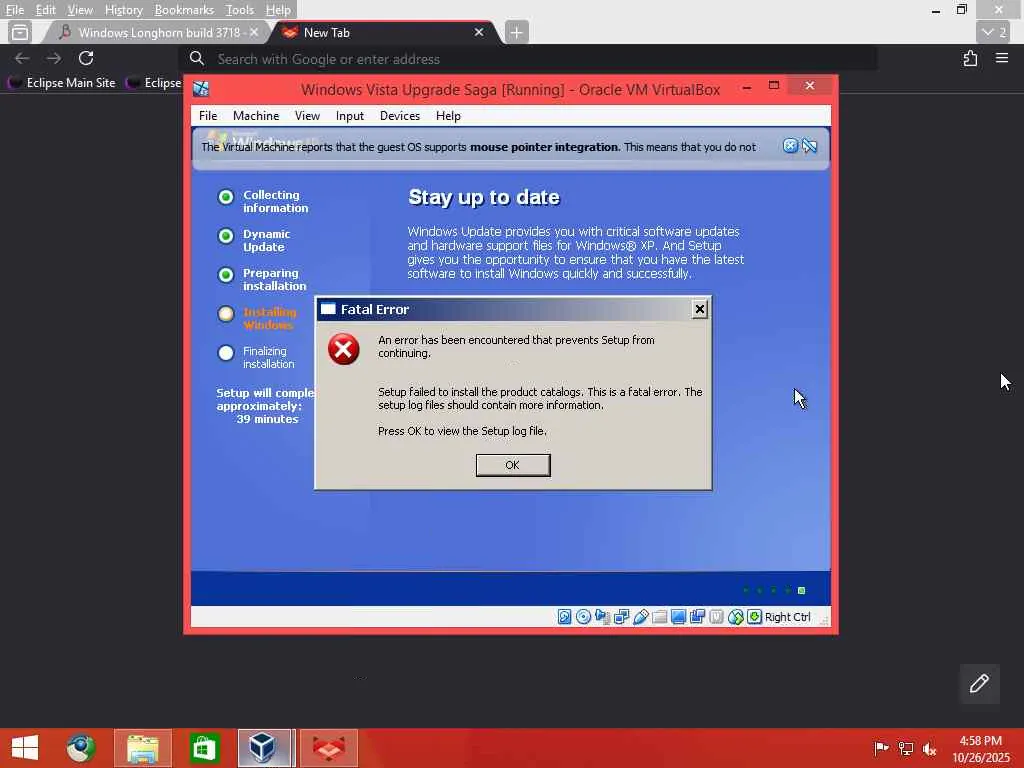Image resolution: width=1024 pixels, height=768 pixels.
Task: Close the Windows Longhorn build 3718 tab
Action: click(x=254, y=32)
